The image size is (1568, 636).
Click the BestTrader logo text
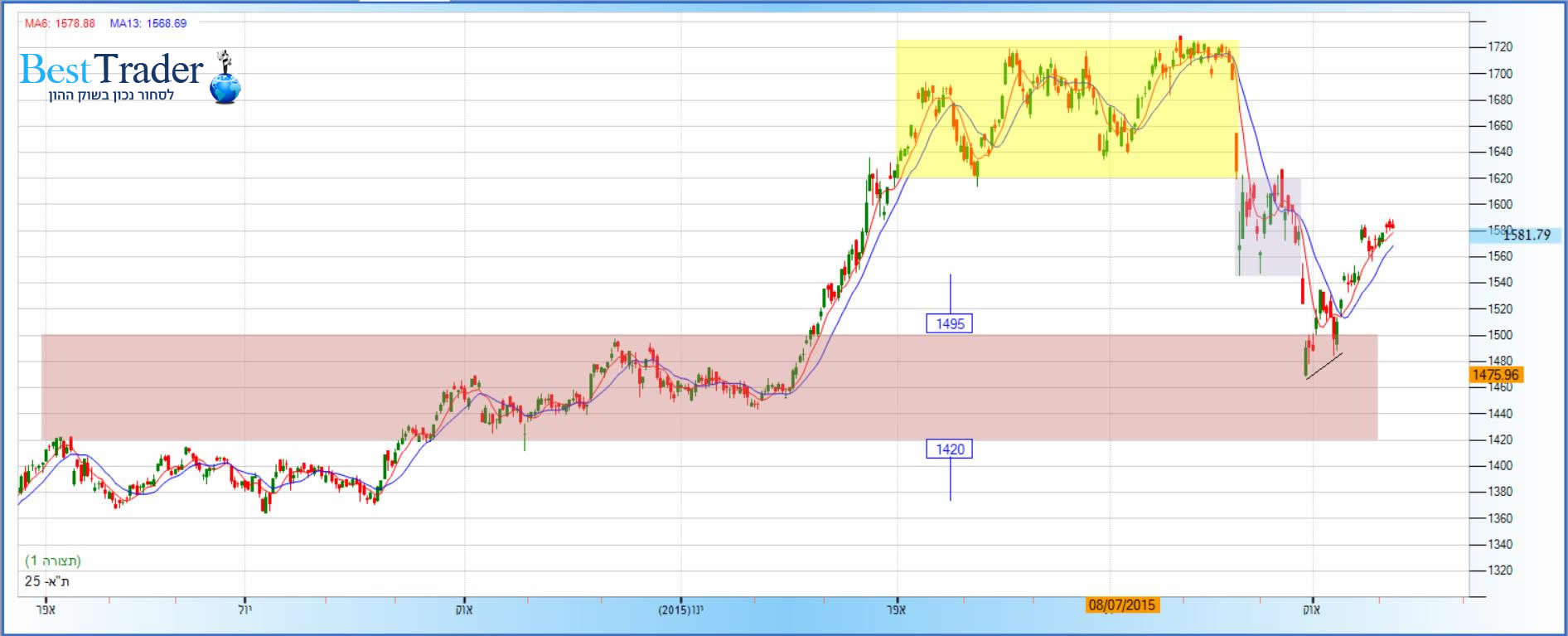pyautogui.click(x=111, y=70)
